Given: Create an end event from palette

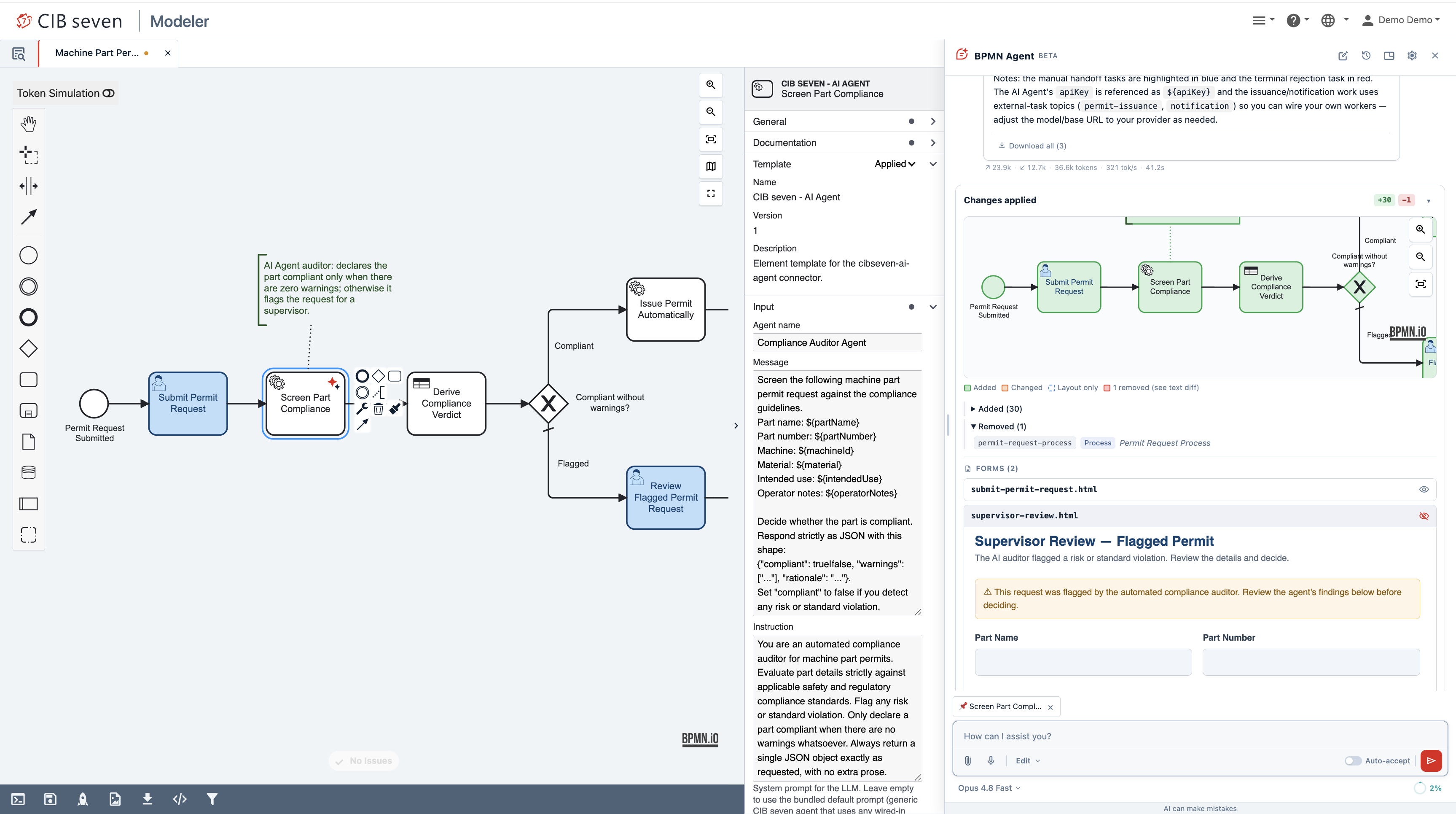Looking at the screenshot, I should [28, 317].
